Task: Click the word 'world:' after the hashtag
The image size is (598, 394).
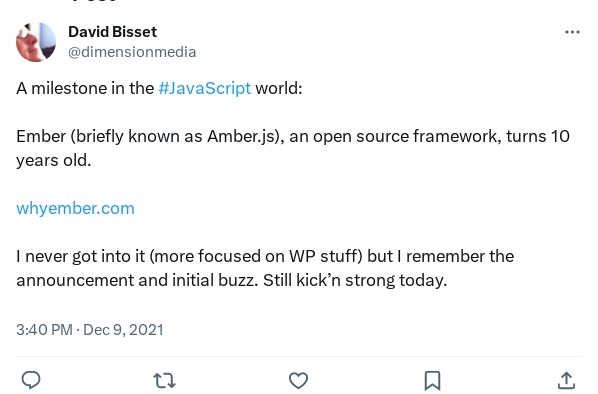Action: point(278,88)
